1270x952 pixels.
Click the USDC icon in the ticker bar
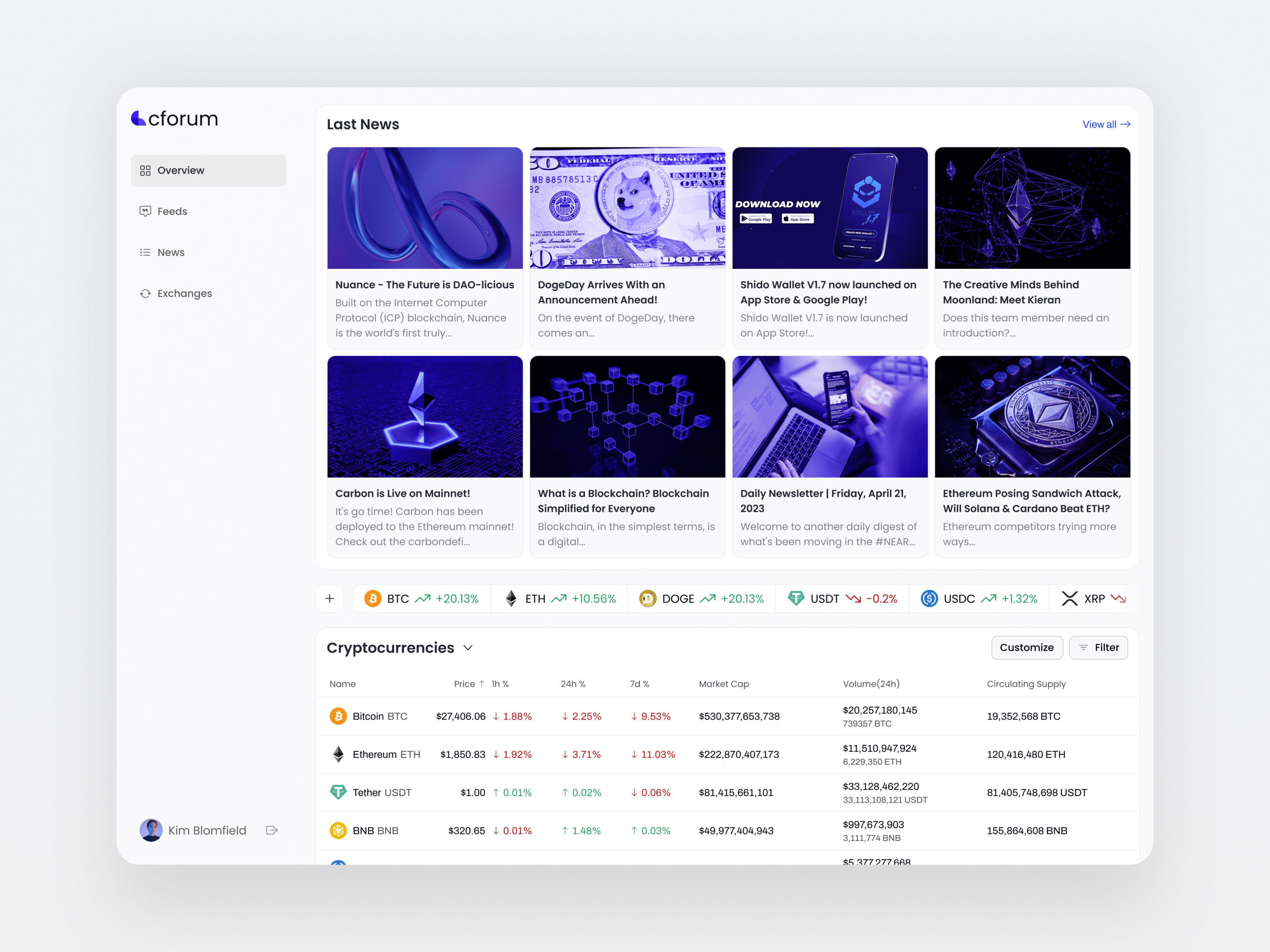(x=929, y=598)
